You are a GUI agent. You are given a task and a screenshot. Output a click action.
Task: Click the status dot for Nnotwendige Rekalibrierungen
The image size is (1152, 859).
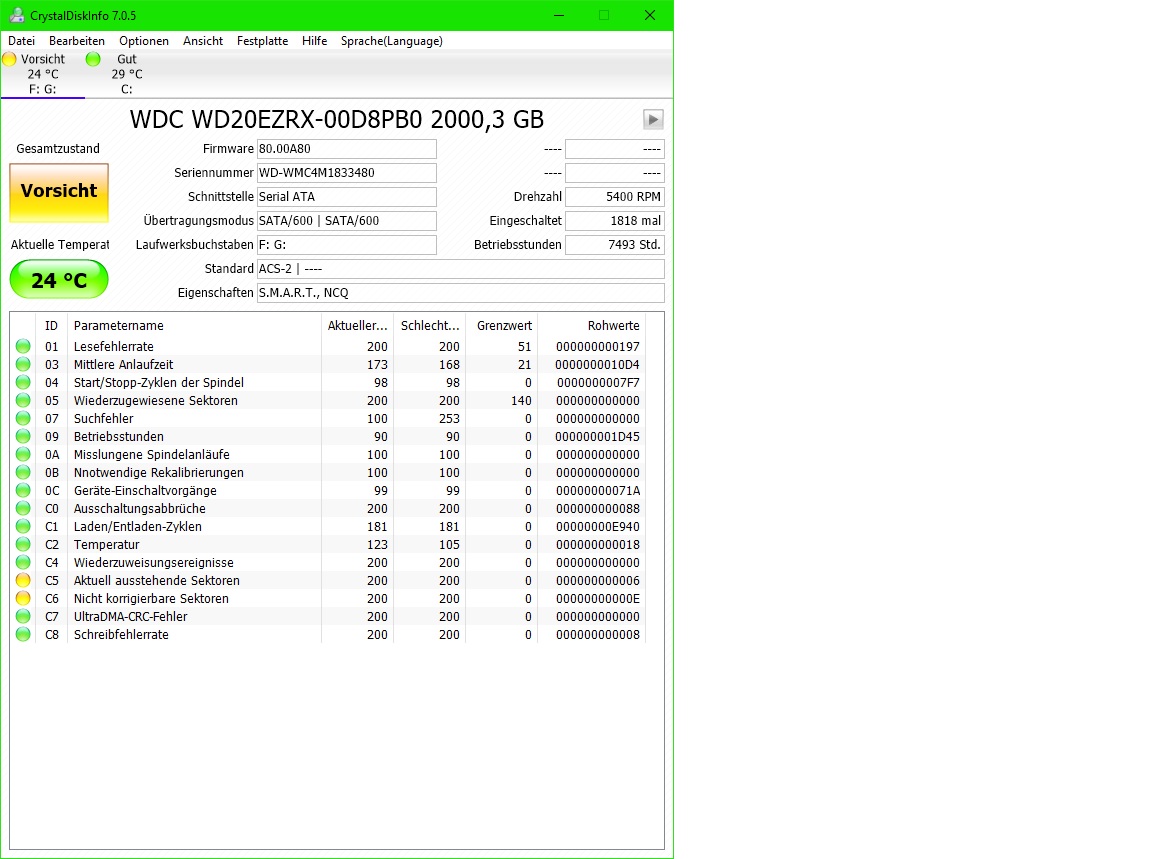tap(24, 472)
